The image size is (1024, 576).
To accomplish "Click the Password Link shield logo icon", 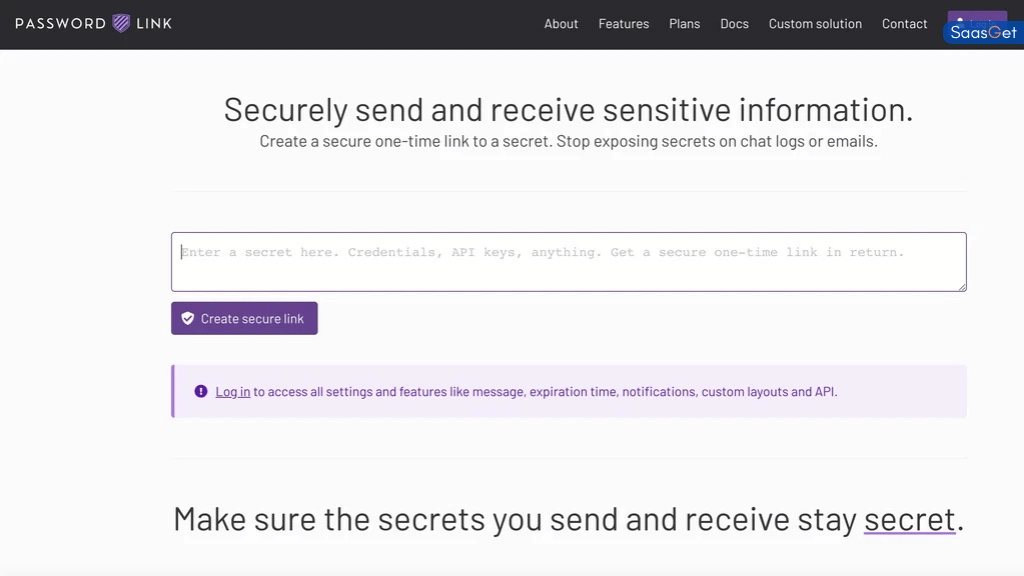I will click(120, 22).
